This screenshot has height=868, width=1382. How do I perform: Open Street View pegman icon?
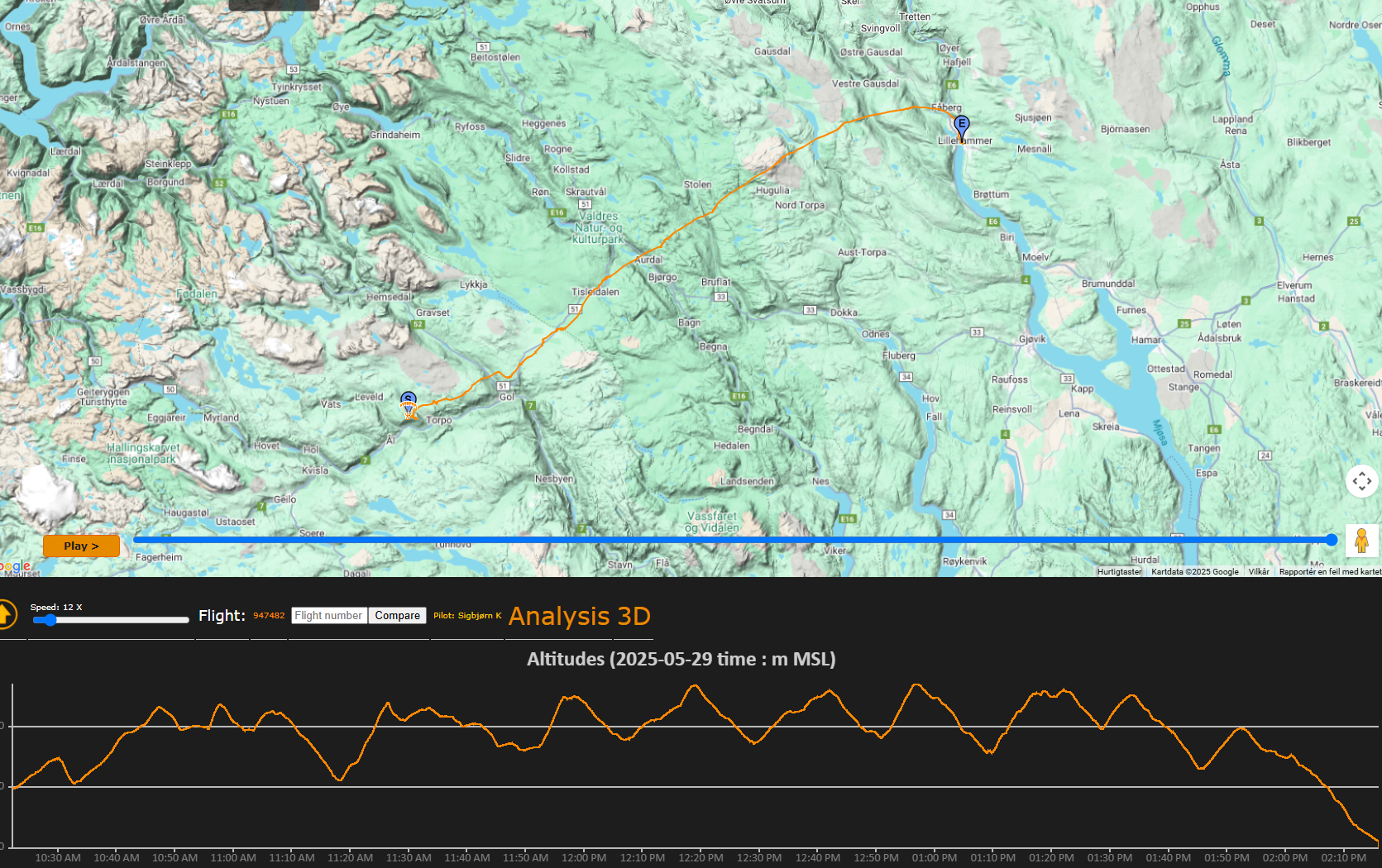[x=1361, y=541]
